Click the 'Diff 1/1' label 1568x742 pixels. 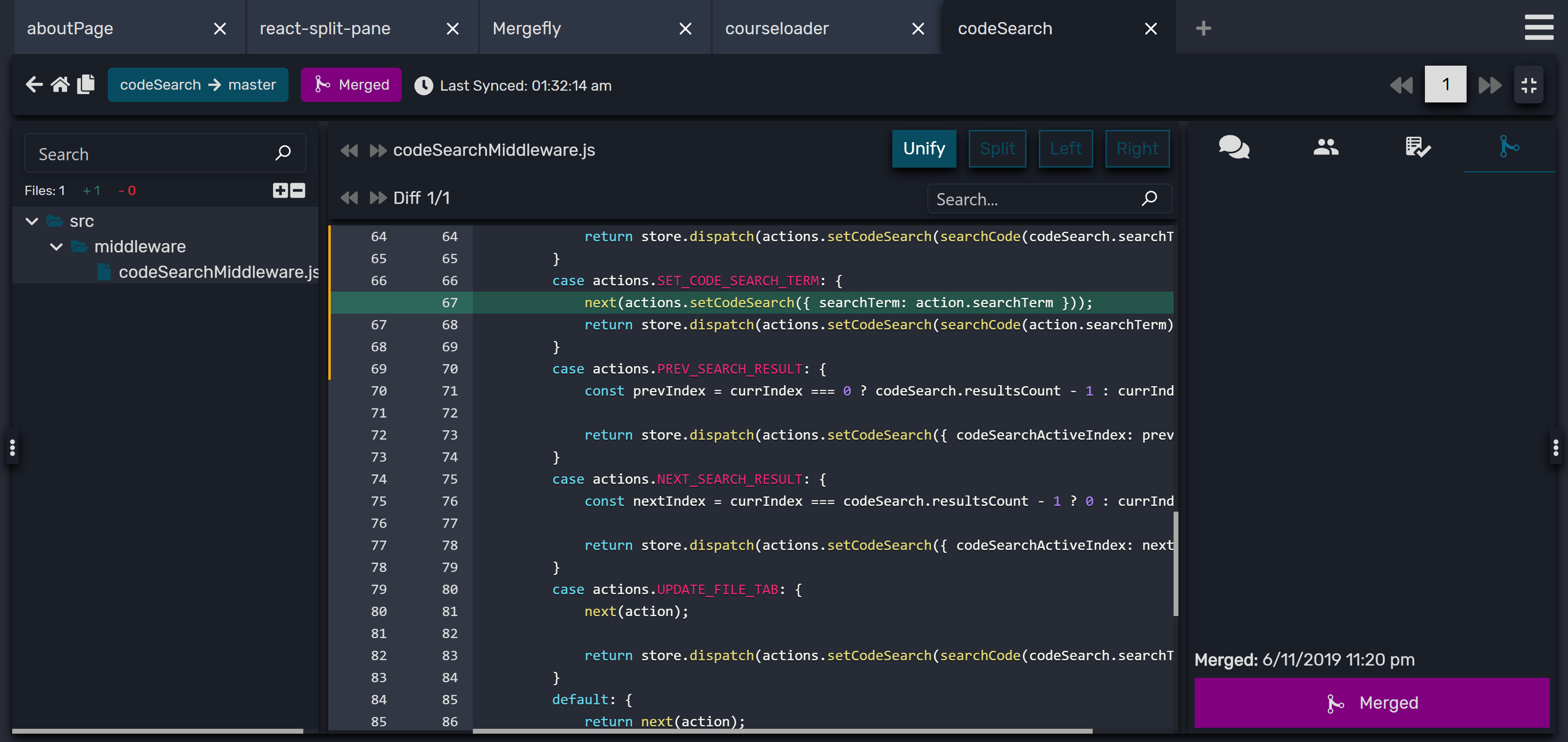click(421, 198)
